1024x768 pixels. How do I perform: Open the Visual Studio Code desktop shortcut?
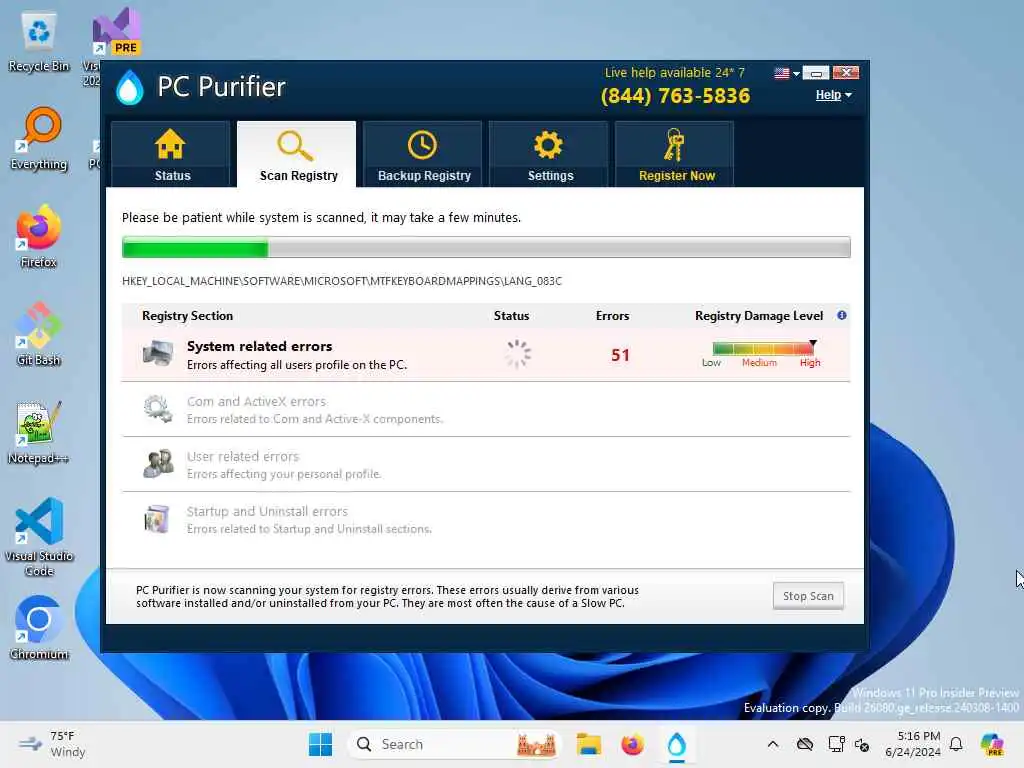pyautogui.click(x=39, y=537)
